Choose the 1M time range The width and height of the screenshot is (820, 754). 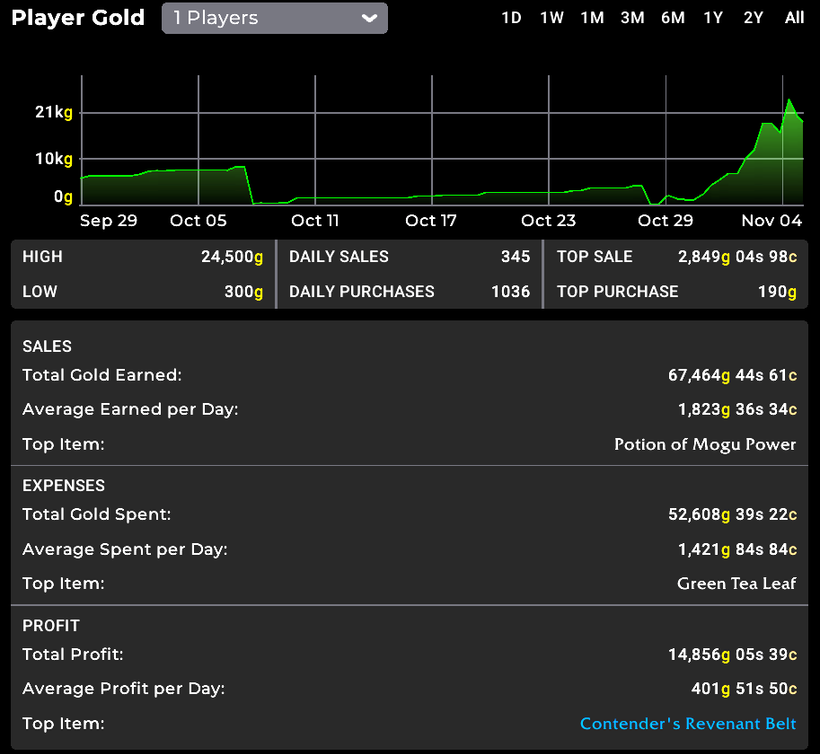pyautogui.click(x=592, y=18)
